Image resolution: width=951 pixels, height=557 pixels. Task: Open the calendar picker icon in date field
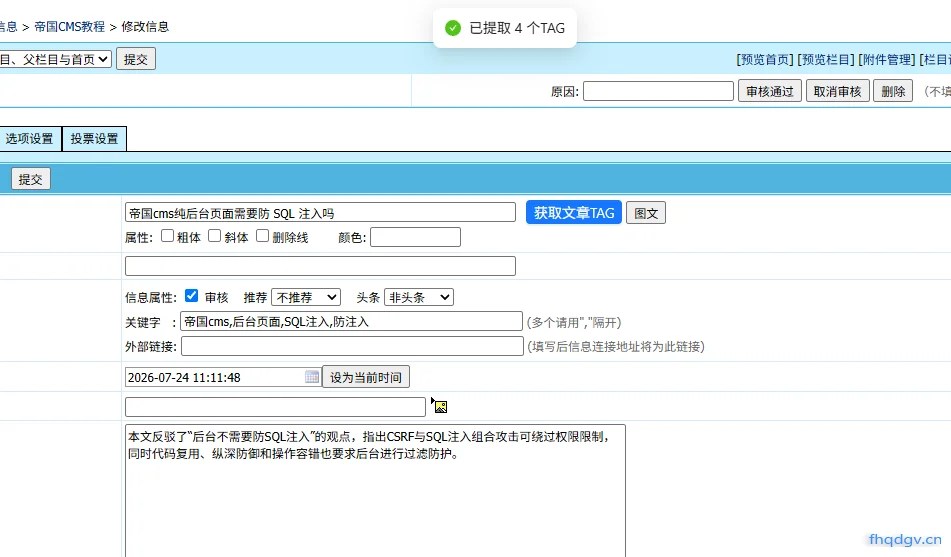(x=312, y=377)
